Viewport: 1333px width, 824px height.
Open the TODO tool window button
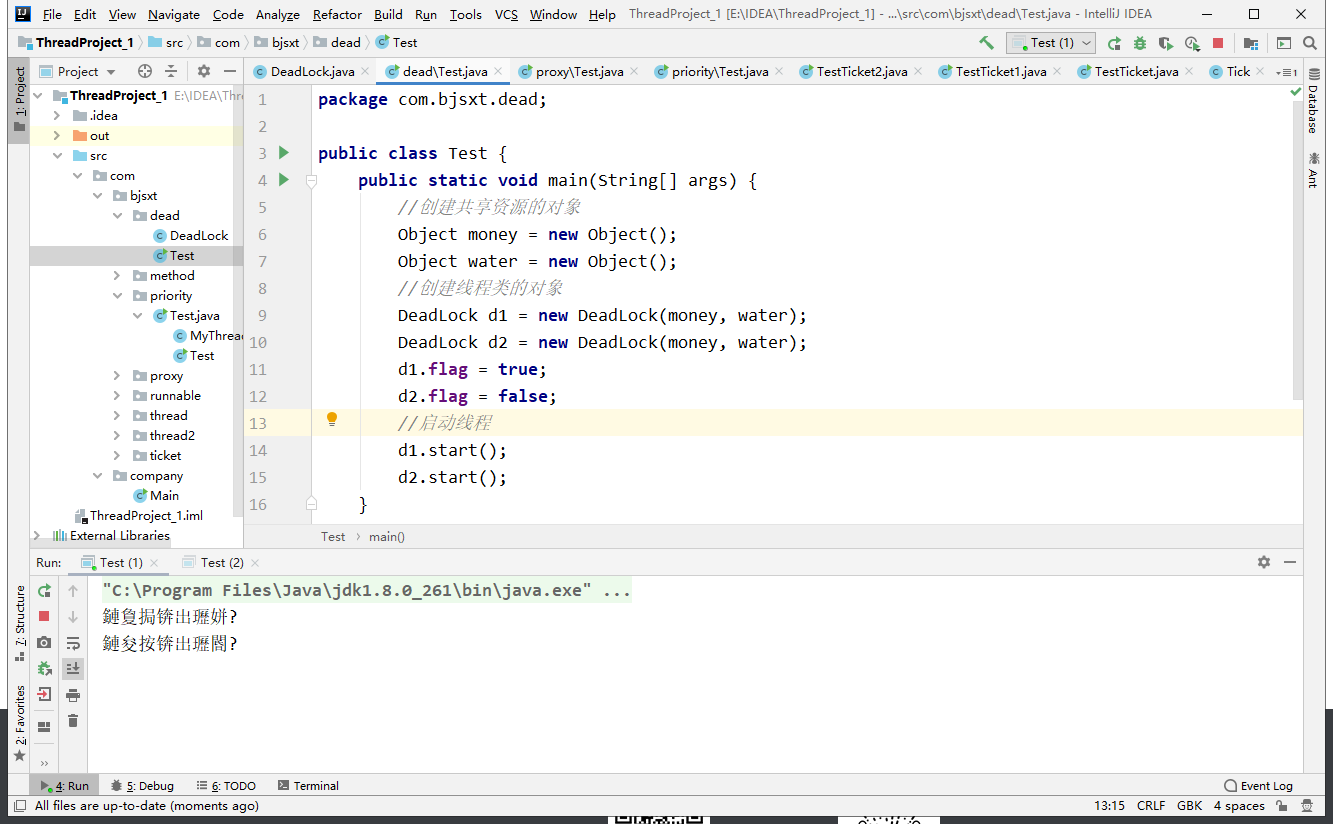(226, 786)
